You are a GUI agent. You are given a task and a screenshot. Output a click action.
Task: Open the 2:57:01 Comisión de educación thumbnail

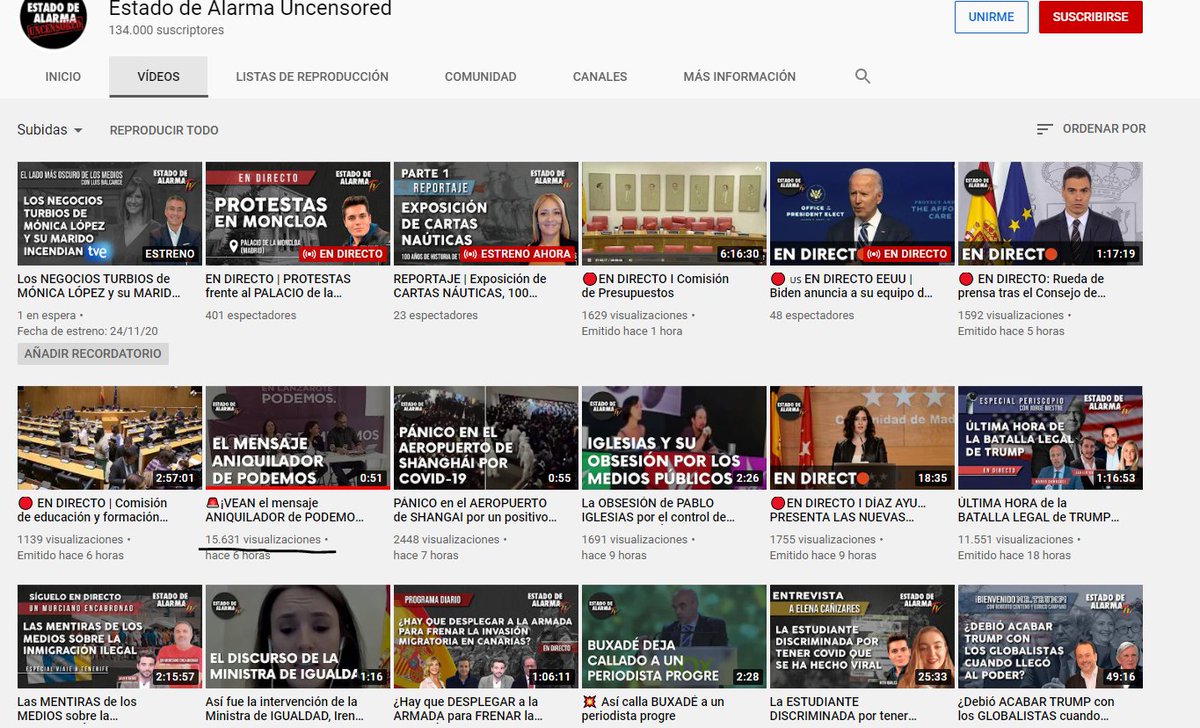click(110, 438)
